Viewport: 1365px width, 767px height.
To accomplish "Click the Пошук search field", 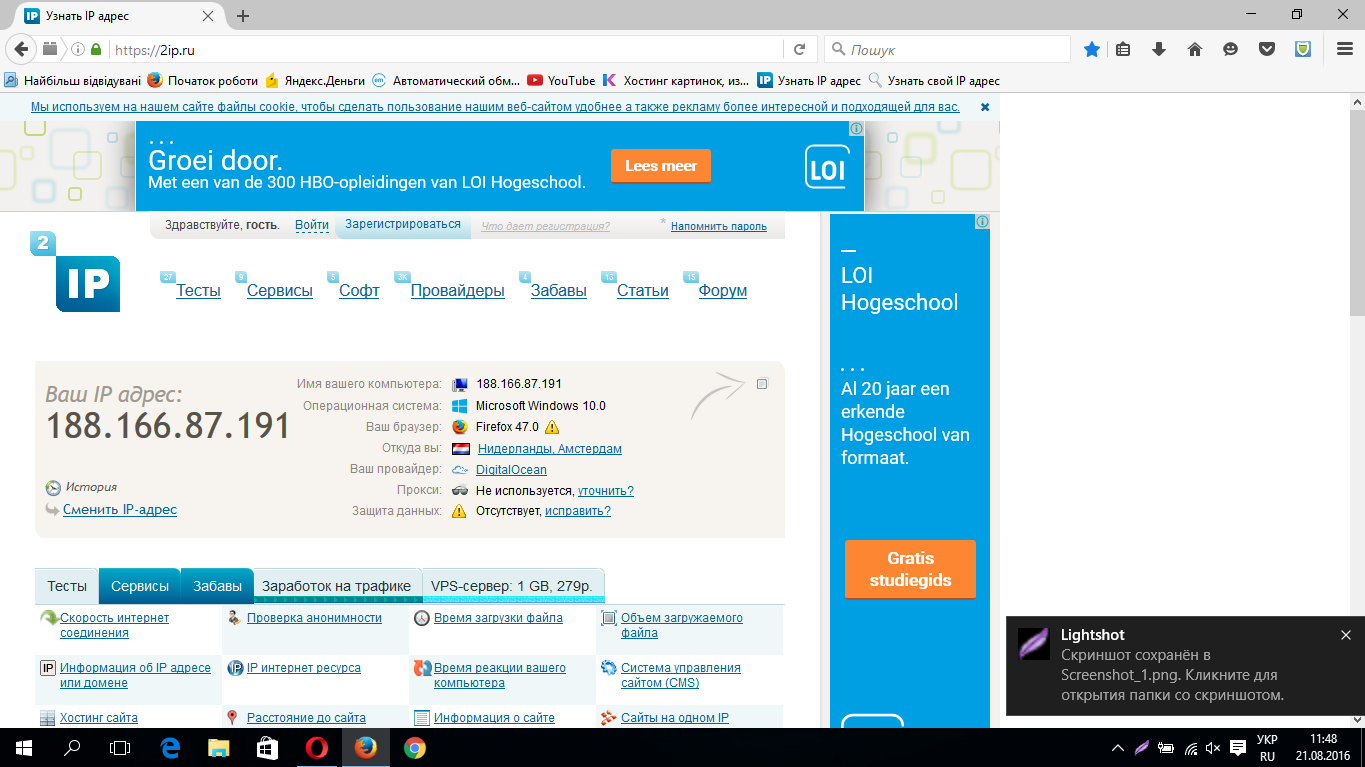I will pyautogui.click(x=947, y=49).
